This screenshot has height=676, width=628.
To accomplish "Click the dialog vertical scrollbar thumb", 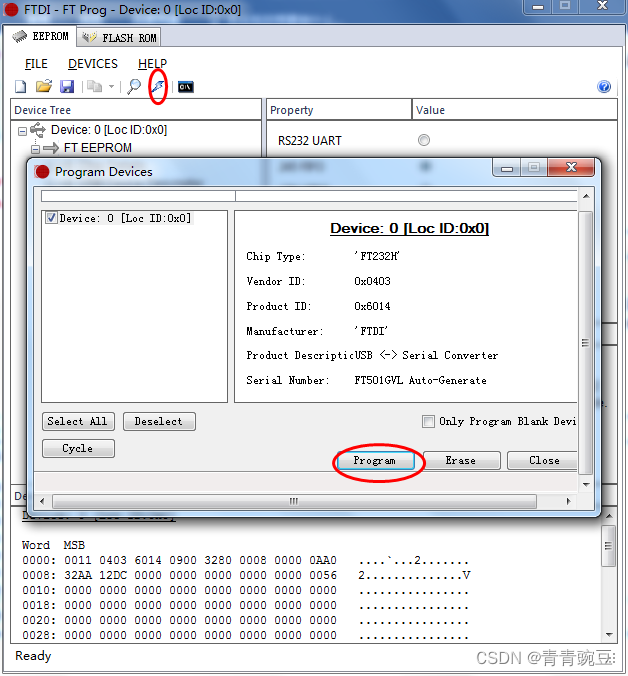I will click(585, 343).
